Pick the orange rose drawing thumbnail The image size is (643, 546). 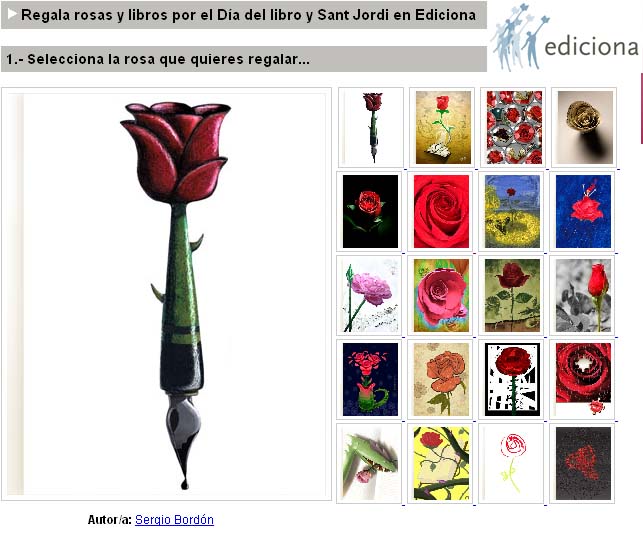tap(441, 379)
